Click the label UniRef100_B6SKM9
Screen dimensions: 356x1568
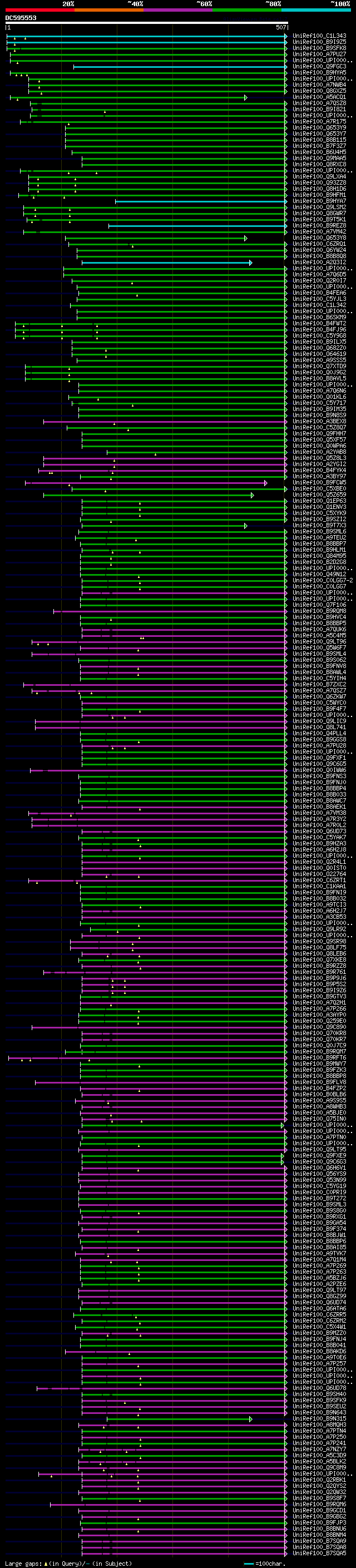click(x=319, y=317)
